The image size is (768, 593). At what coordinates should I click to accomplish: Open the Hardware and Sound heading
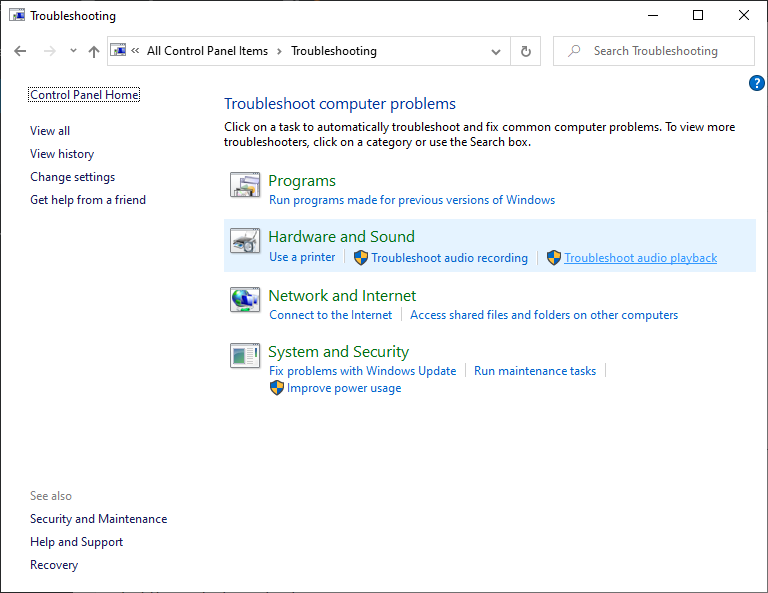pos(341,237)
